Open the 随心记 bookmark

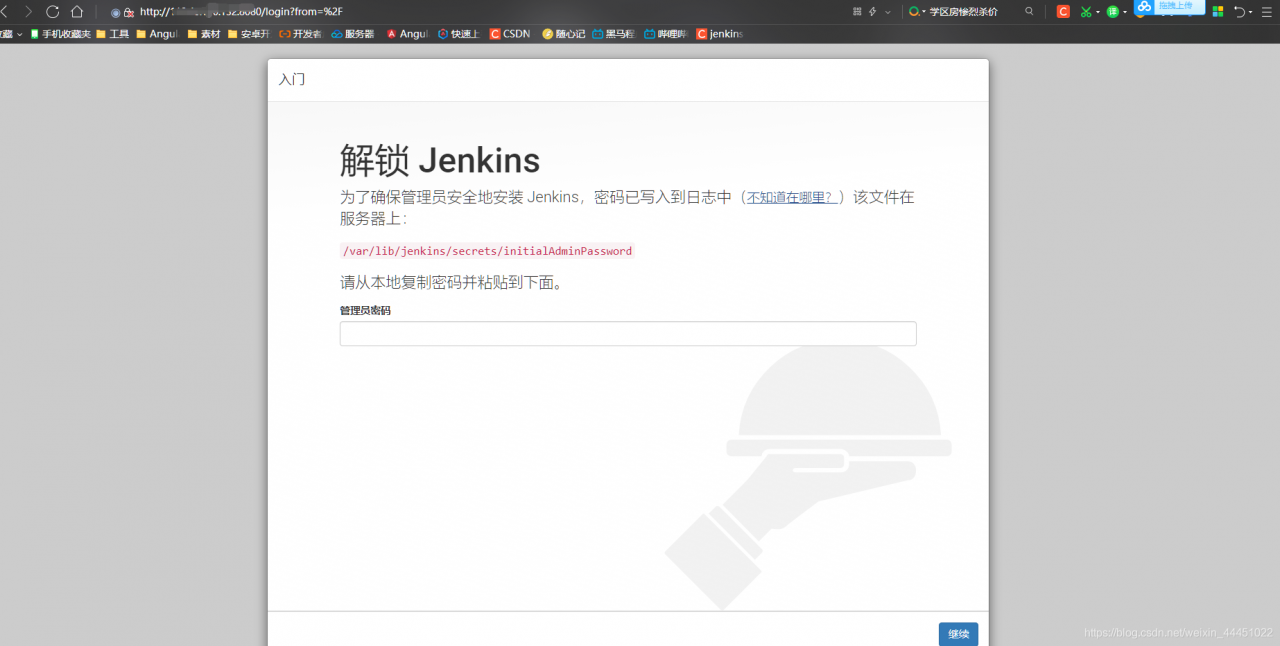click(564, 34)
